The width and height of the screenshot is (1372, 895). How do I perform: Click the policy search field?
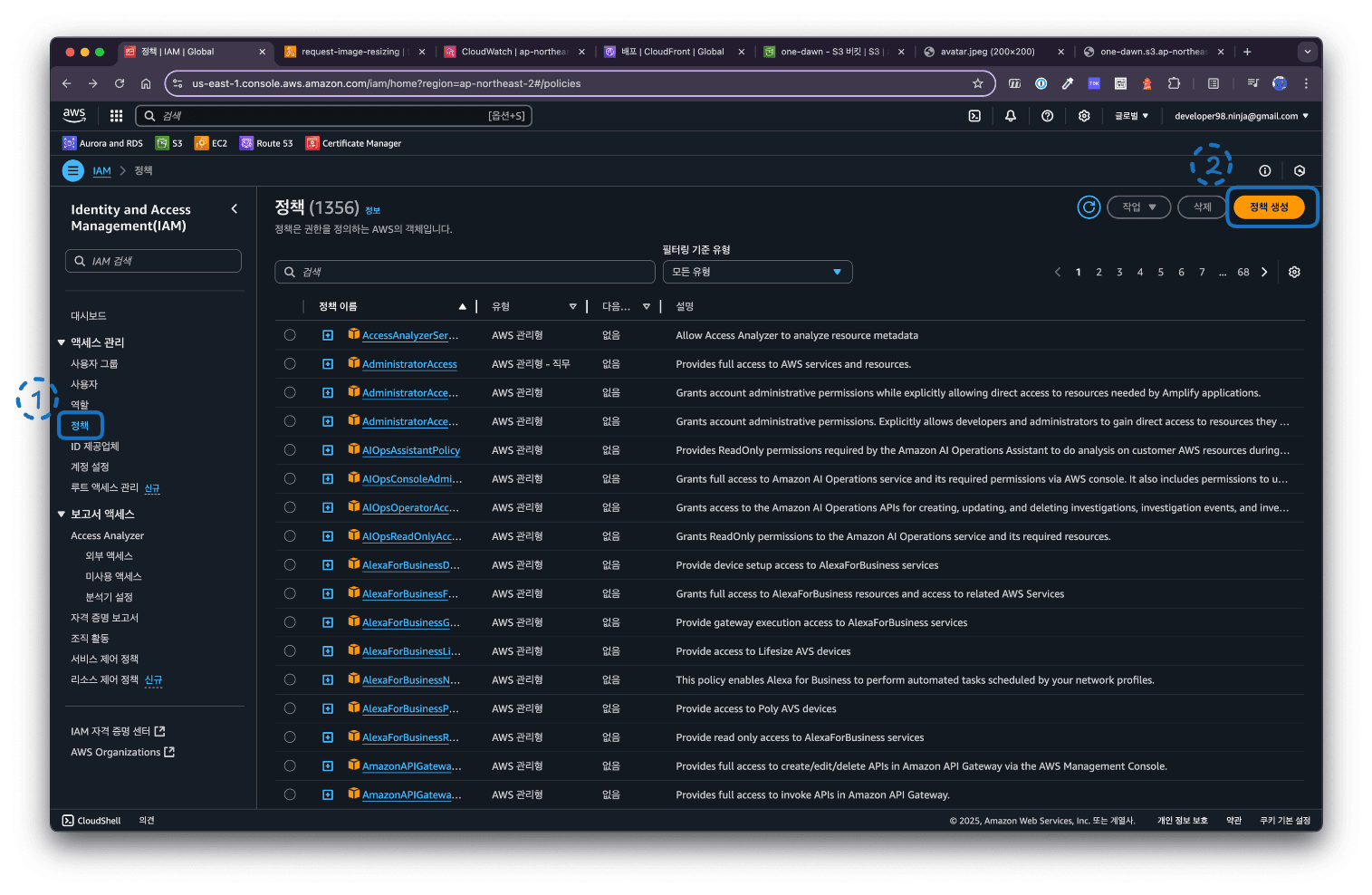pyautogui.click(x=465, y=272)
